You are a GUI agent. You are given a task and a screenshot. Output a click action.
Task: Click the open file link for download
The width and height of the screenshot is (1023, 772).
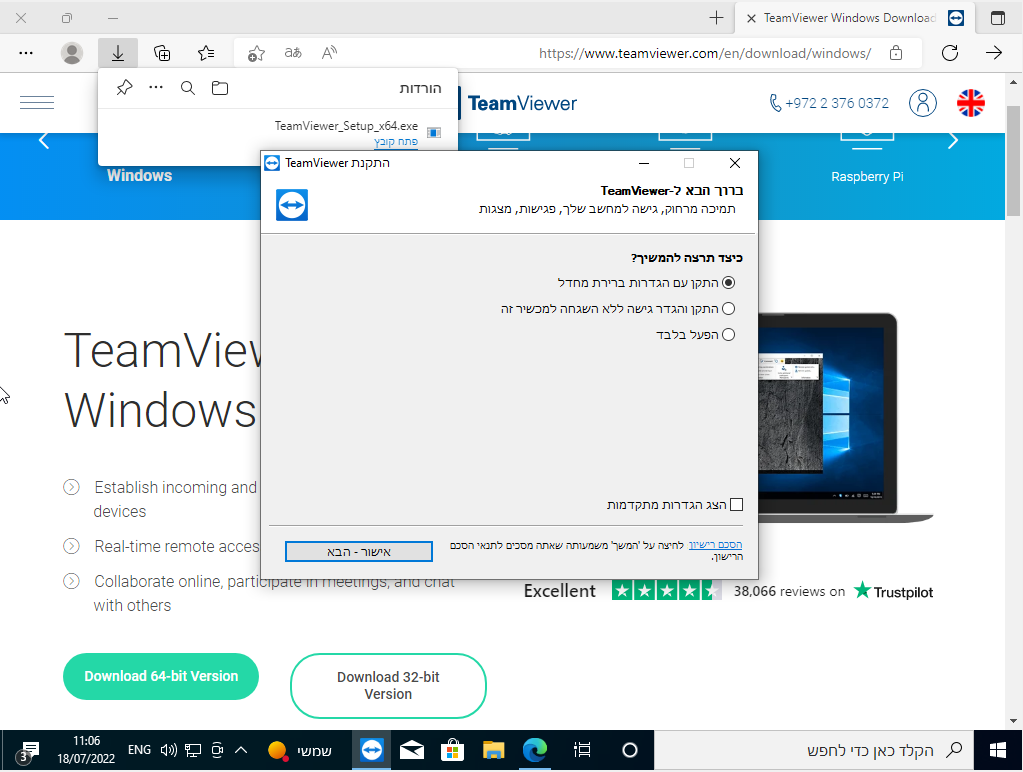point(396,142)
